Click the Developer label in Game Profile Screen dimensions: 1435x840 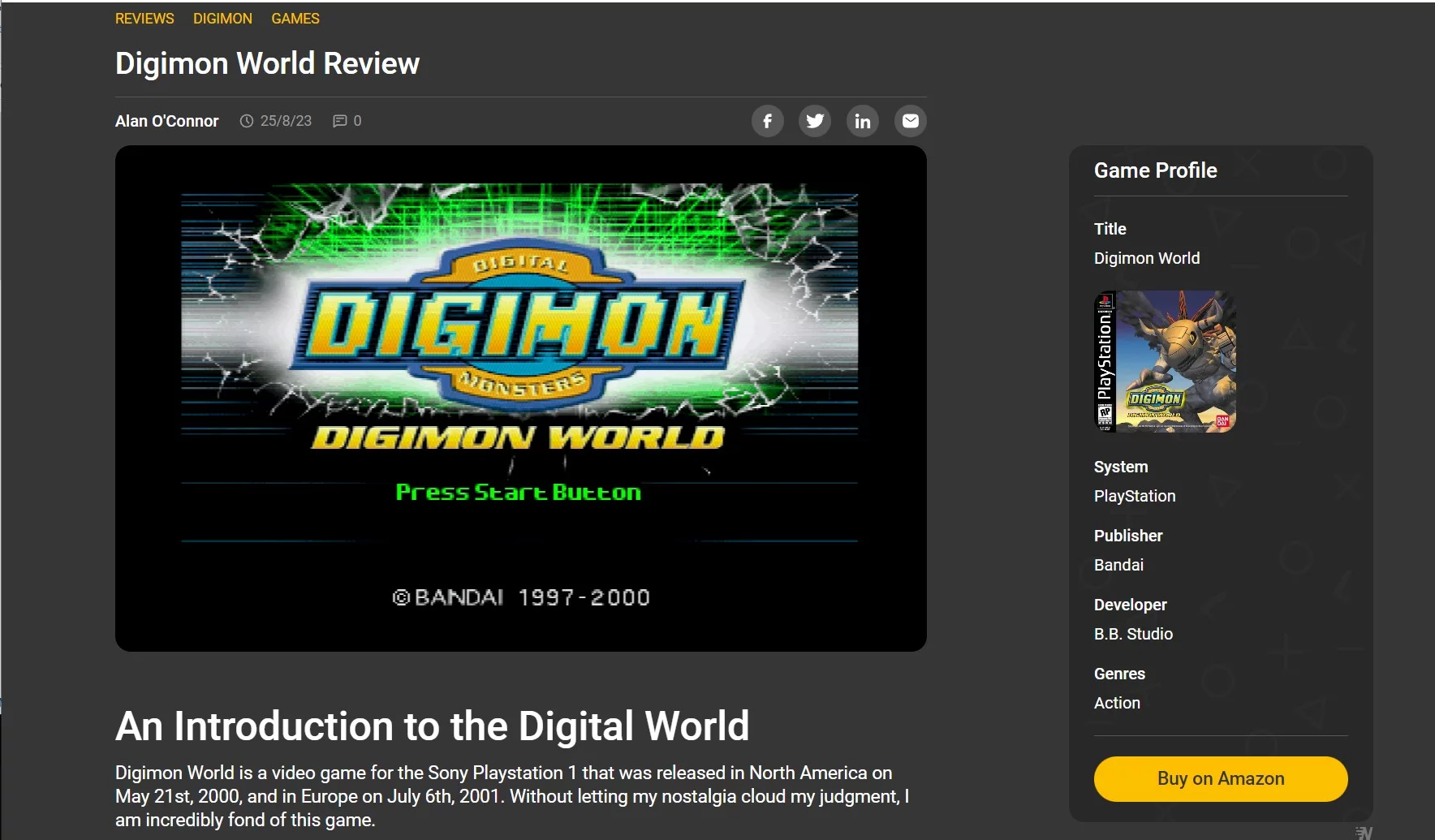(1130, 605)
